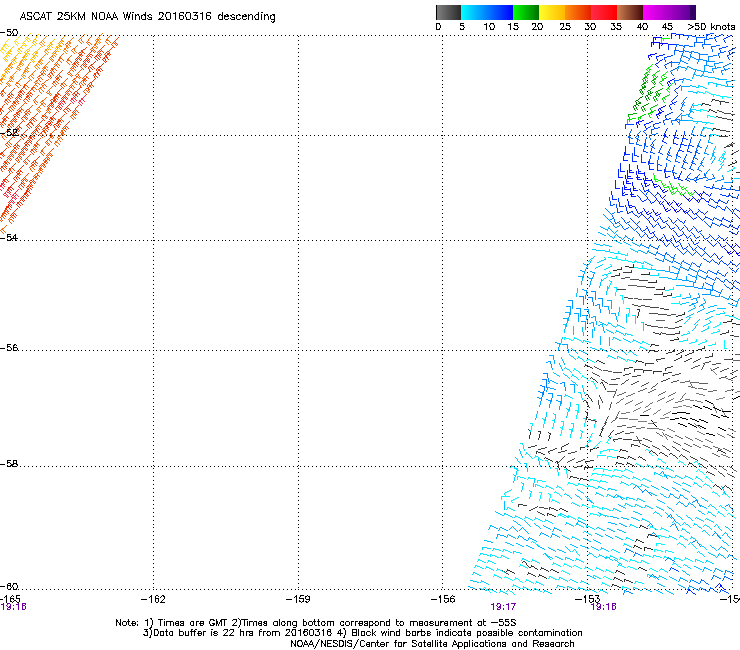740x650 pixels.
Task: Select the yellow 20-25 knots legend segment
Action: 552,12
